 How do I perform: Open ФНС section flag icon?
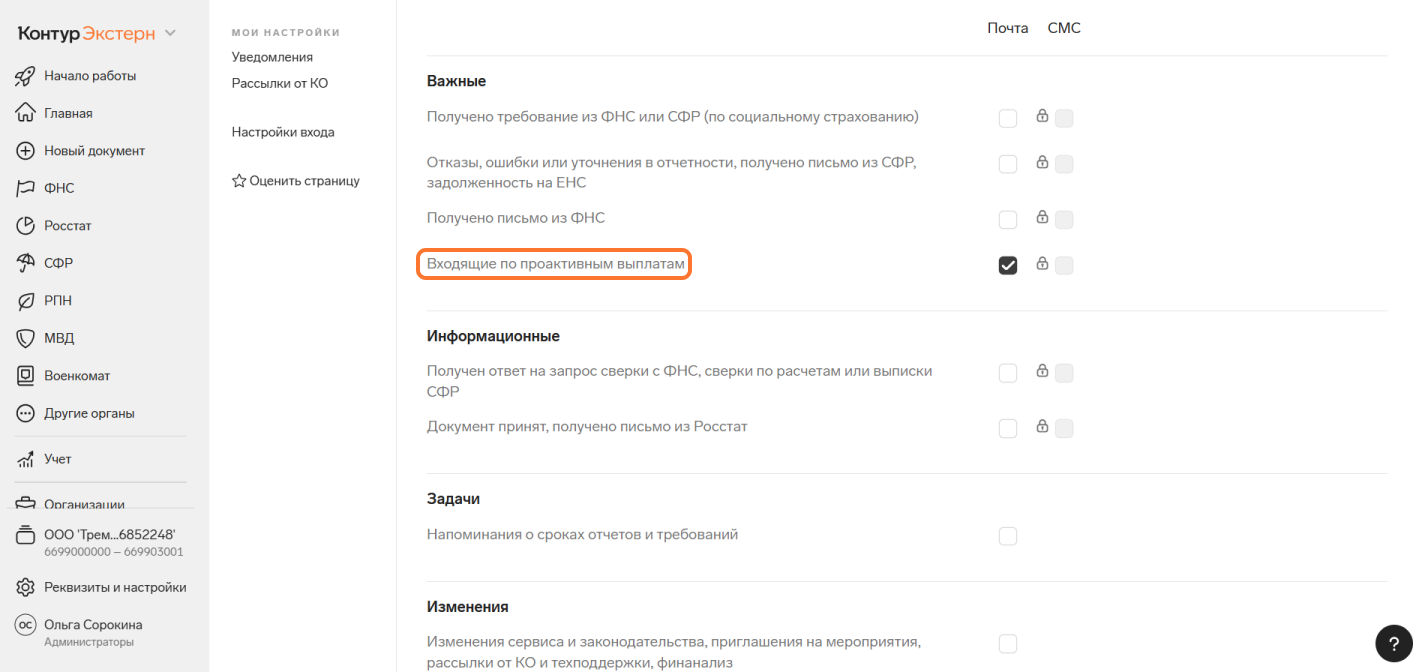[26, 188]
